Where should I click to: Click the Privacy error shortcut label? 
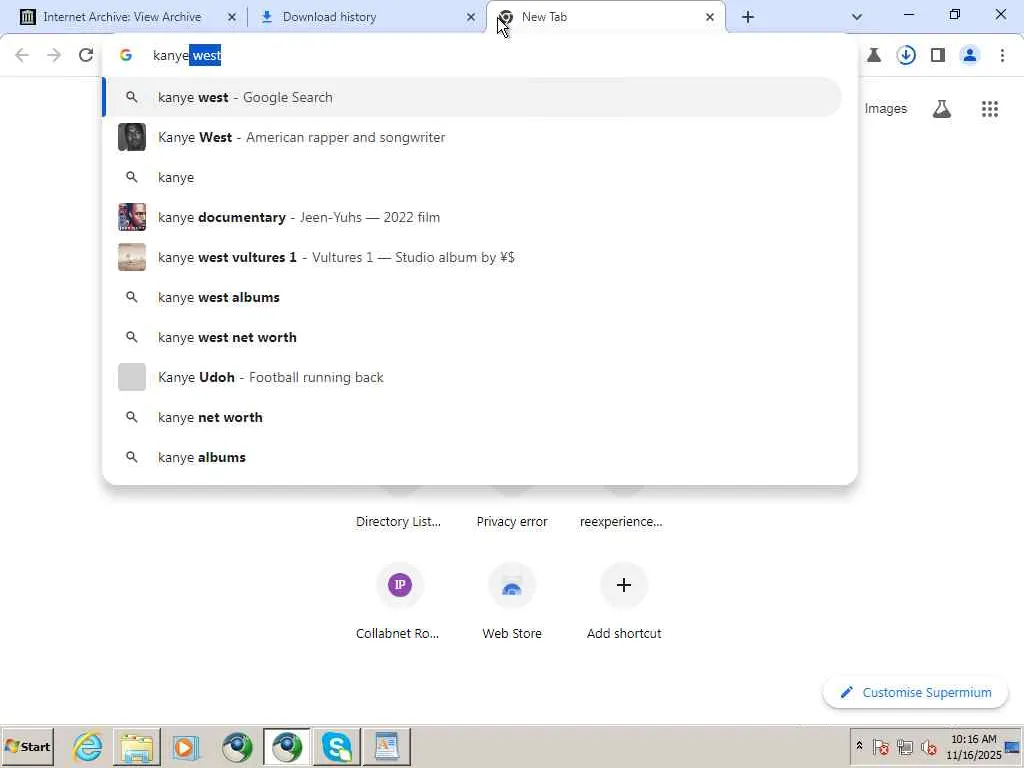(512, 522)
